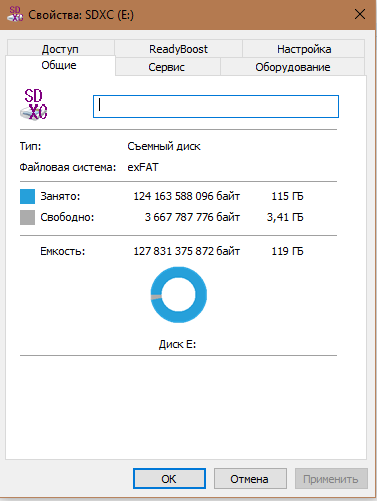Switch to the Доступ tab
This screenshot has width=377, height=501.
[60, 49]
